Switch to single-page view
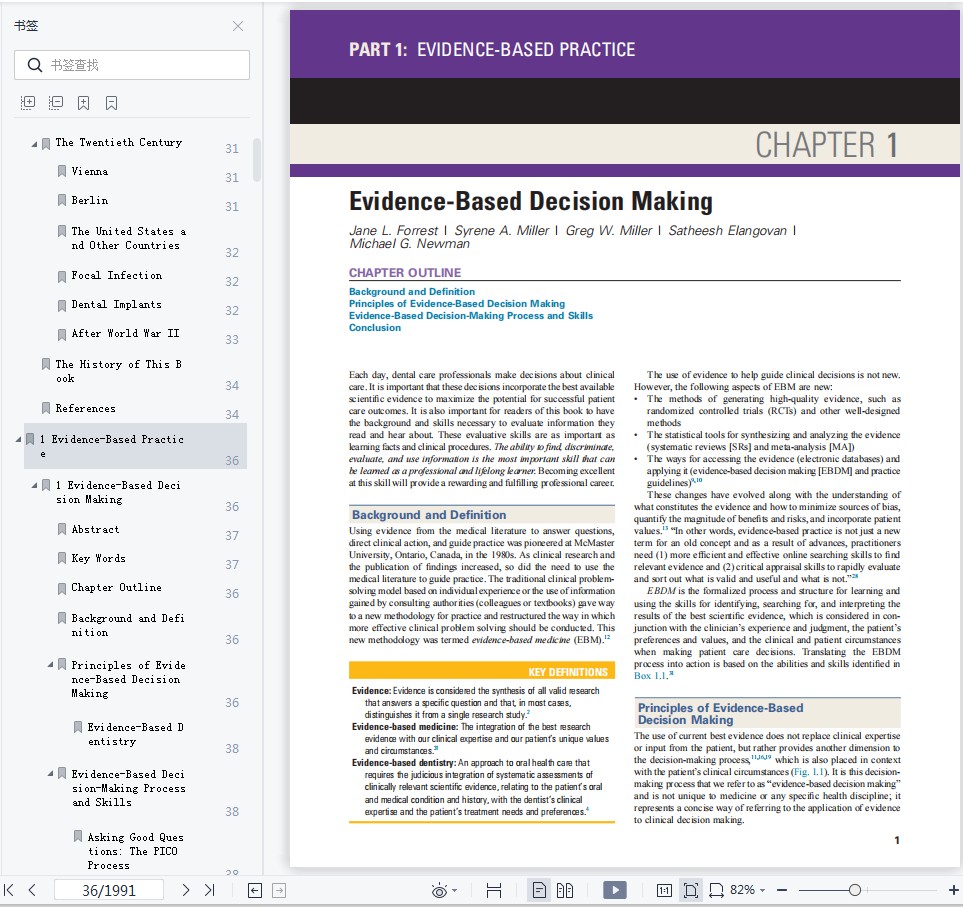 [539, 890]
